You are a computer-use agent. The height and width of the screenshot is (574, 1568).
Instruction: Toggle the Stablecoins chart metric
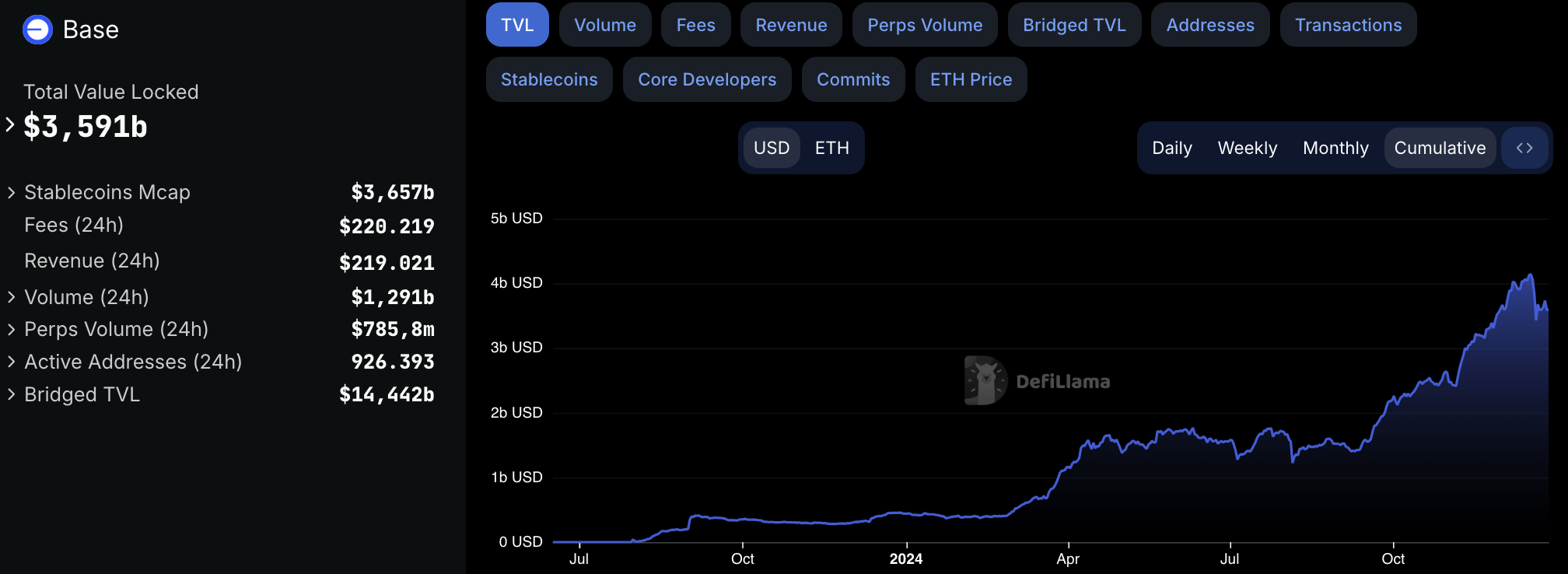[549, 79]
